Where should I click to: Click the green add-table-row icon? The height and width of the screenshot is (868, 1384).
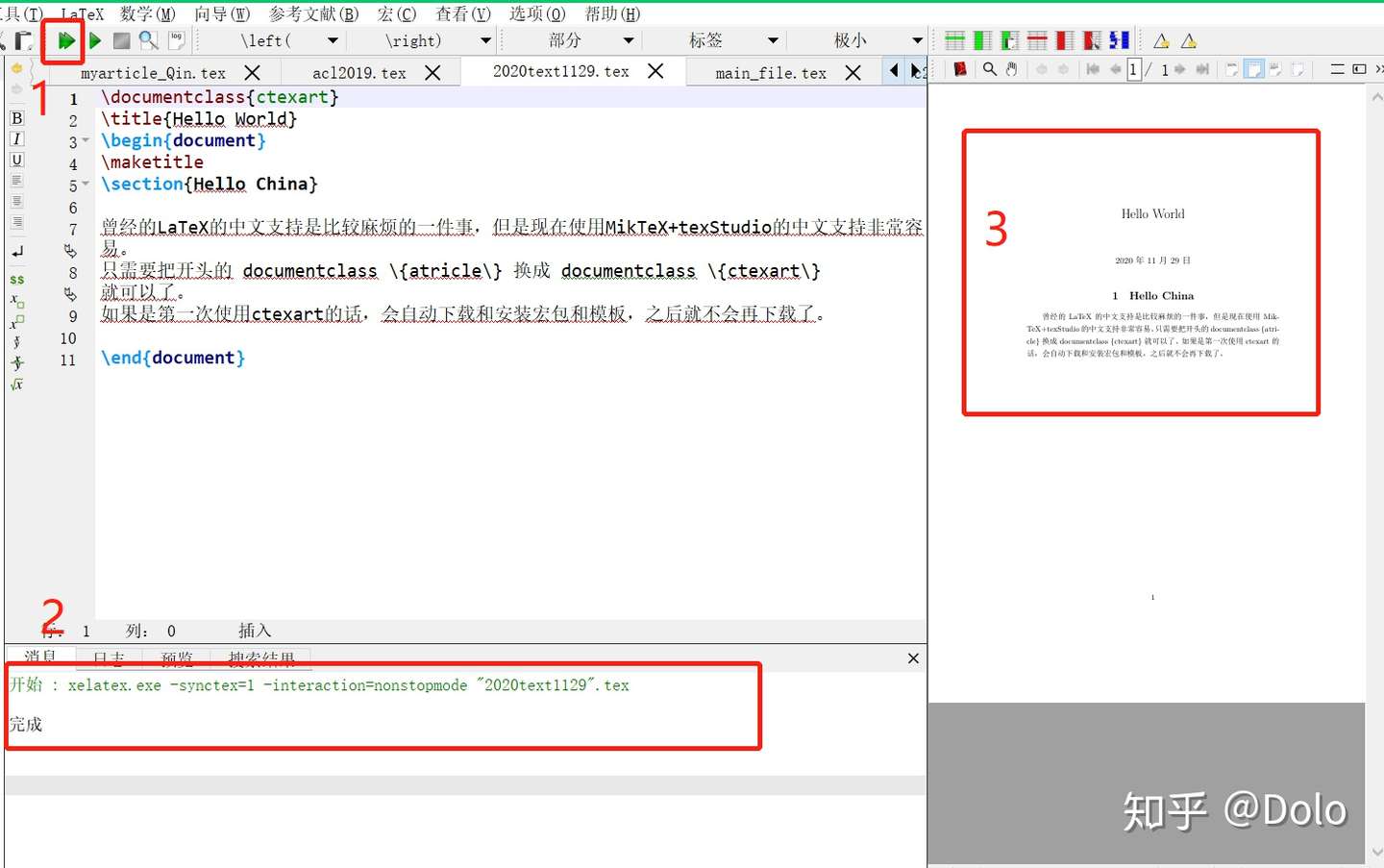point(954,40)
